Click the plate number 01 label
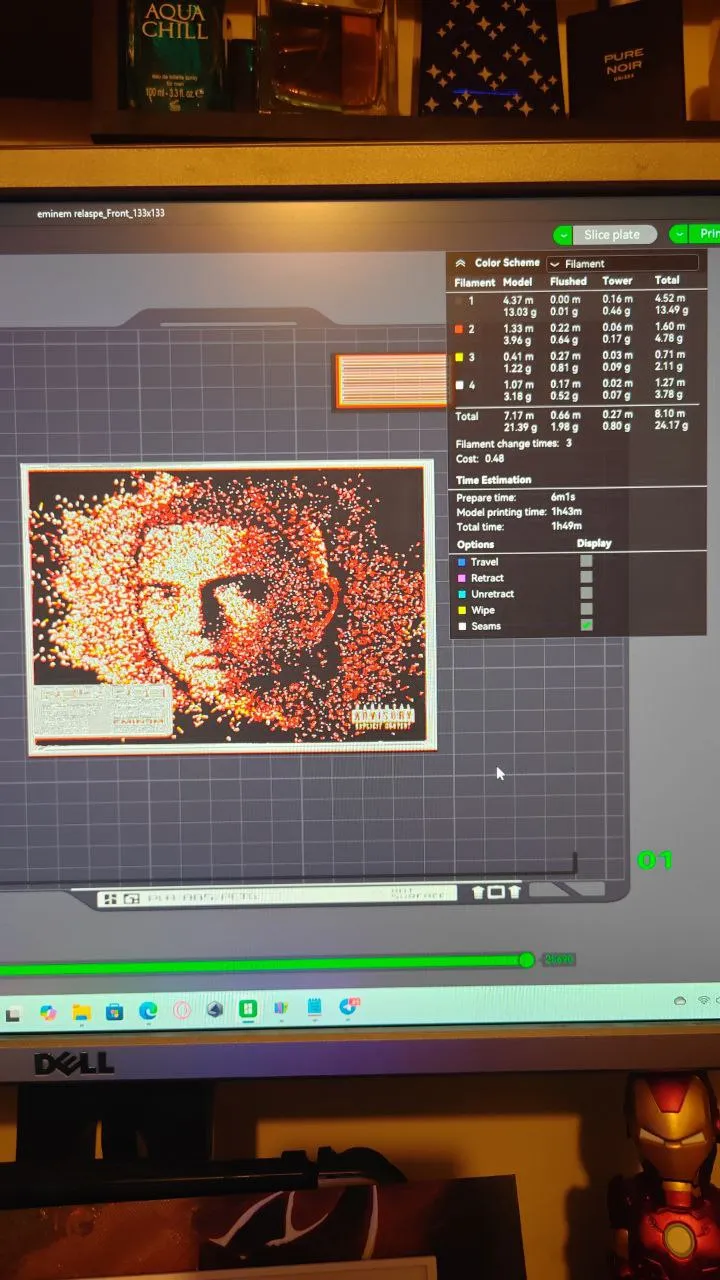720x1280 pixels. tap(655, 860)
